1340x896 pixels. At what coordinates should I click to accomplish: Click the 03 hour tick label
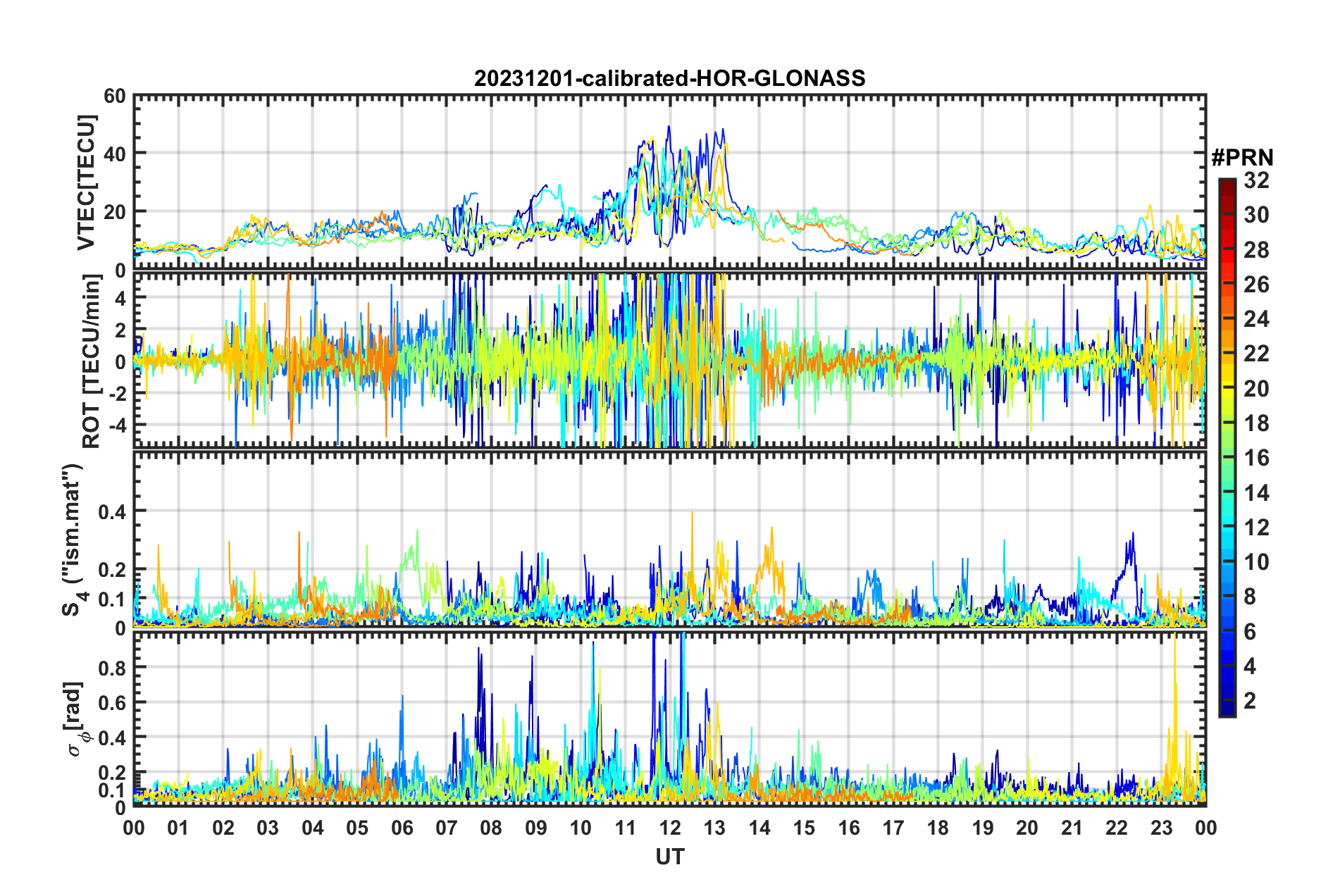point(268,828)
